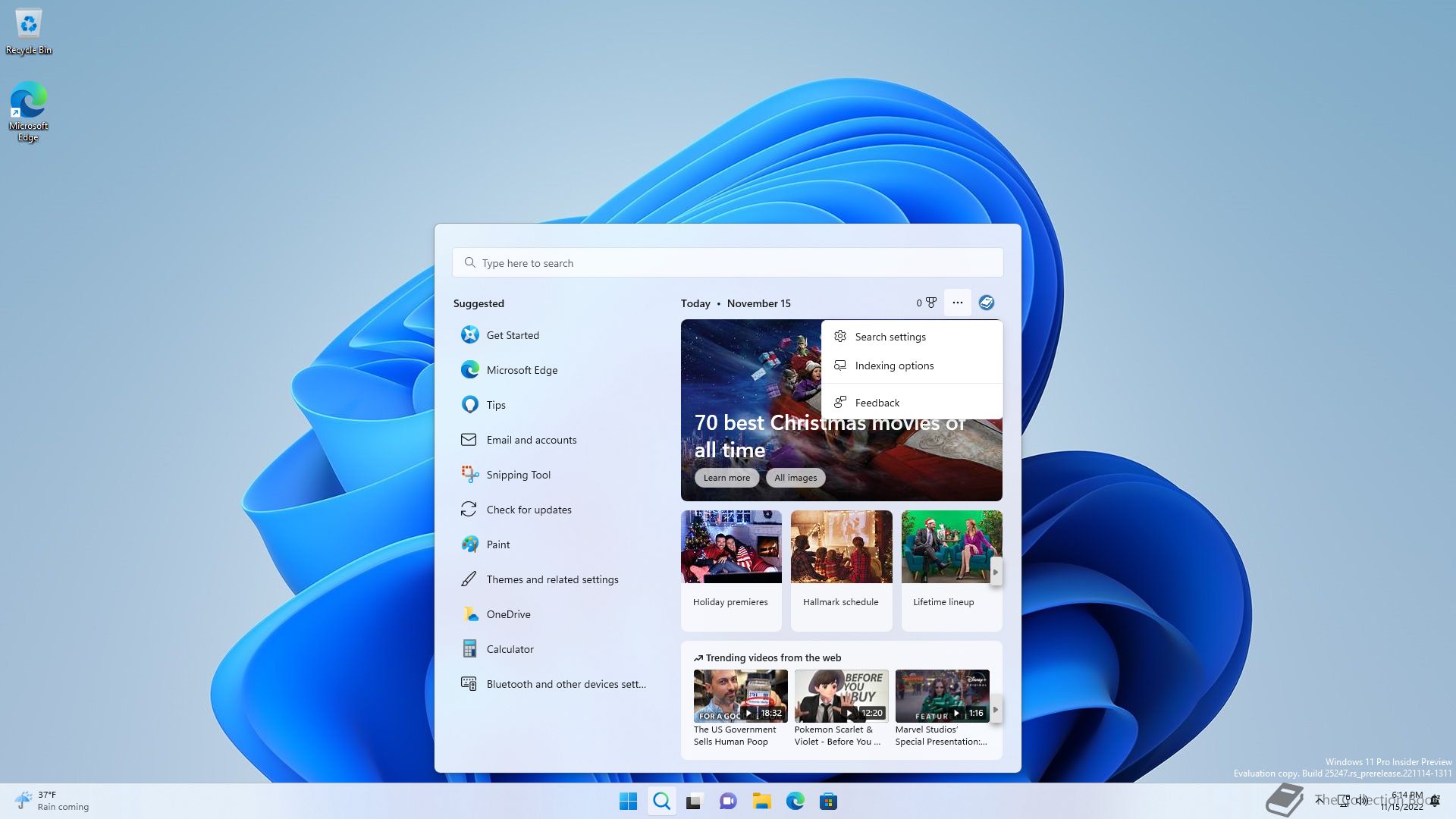Viewport: 1456px width, 819px height.
Task: Play Pokemon Scarlet & Violet video
Action: coord(841,708)
